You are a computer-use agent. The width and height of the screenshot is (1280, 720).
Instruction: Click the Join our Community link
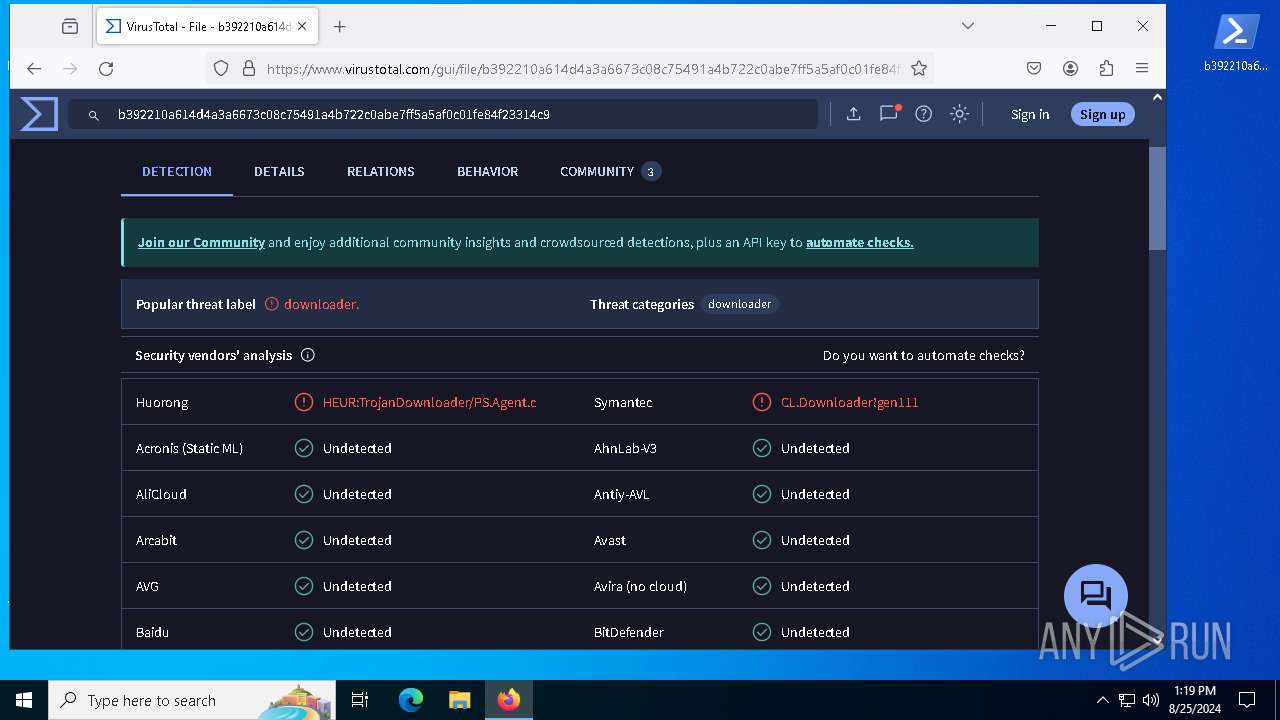pyautogui.click(x=201, y=242)
